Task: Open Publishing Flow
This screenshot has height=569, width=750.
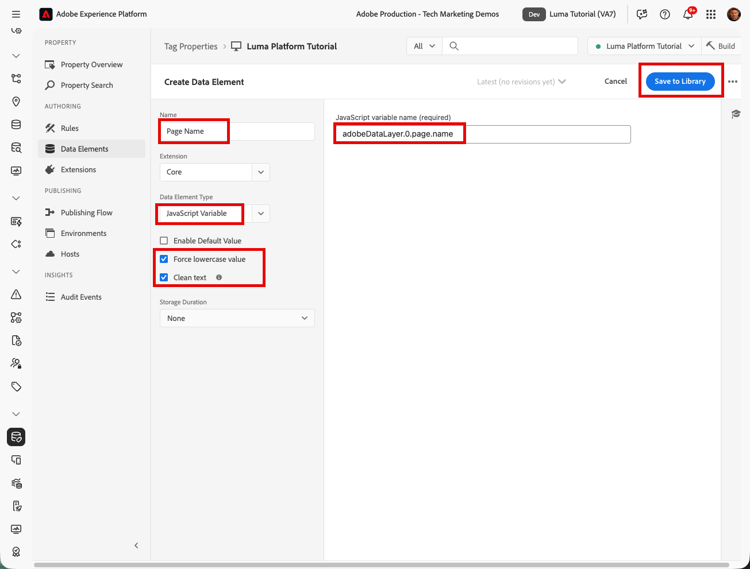Action: pos(86,213)
